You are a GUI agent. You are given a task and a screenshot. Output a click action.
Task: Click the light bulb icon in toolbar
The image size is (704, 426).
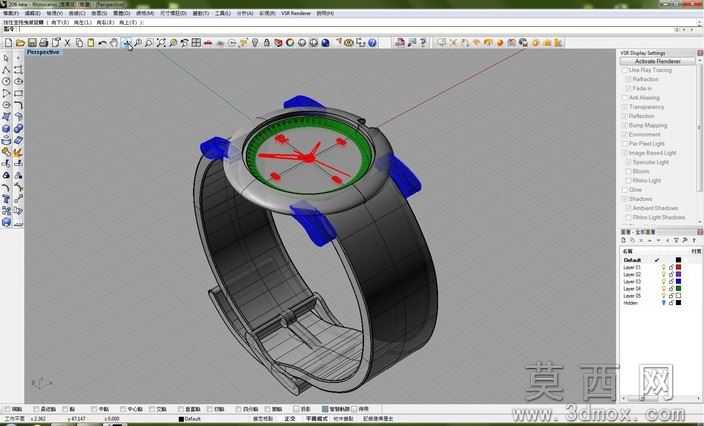tap(255, 43)
